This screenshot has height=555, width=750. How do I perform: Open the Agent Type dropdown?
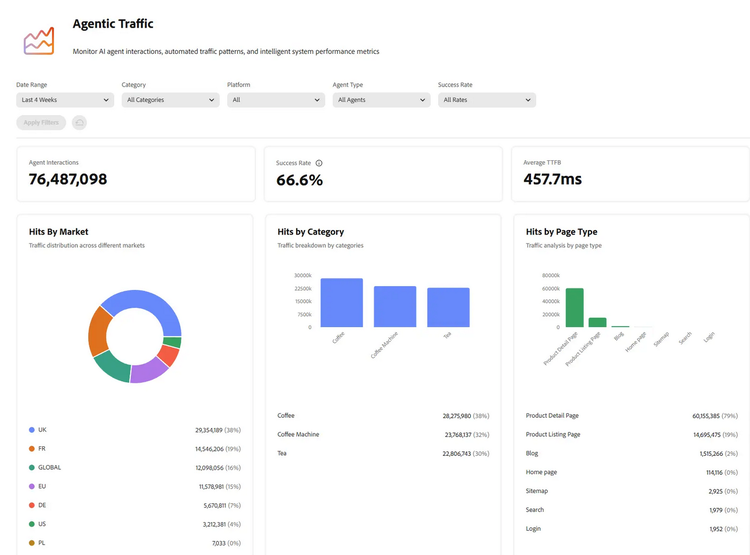[x=381, y=100]
